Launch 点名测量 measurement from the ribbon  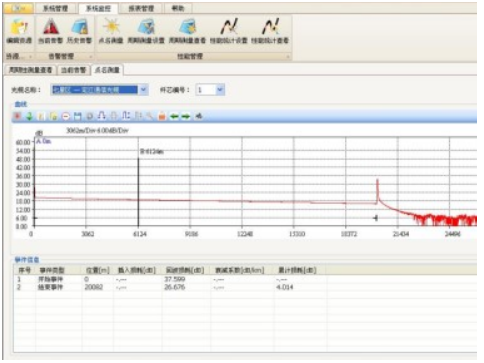111,31
